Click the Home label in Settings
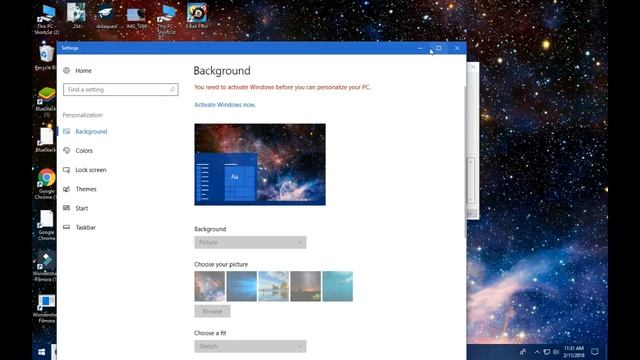Screen dimensions: 640x360 click(83, 71)
